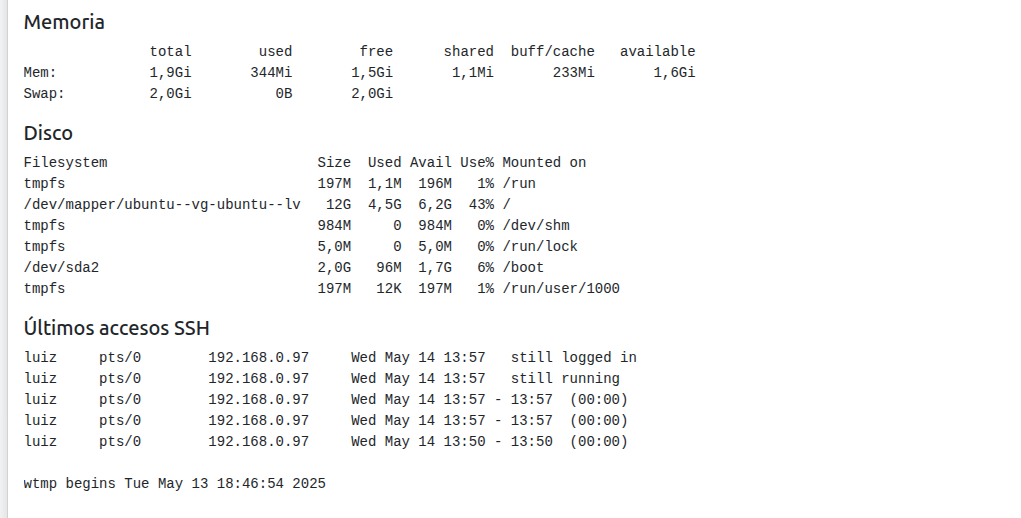Click the Mounted on column header
This screenshot has width=1021, height=518.
click(544, 162)
